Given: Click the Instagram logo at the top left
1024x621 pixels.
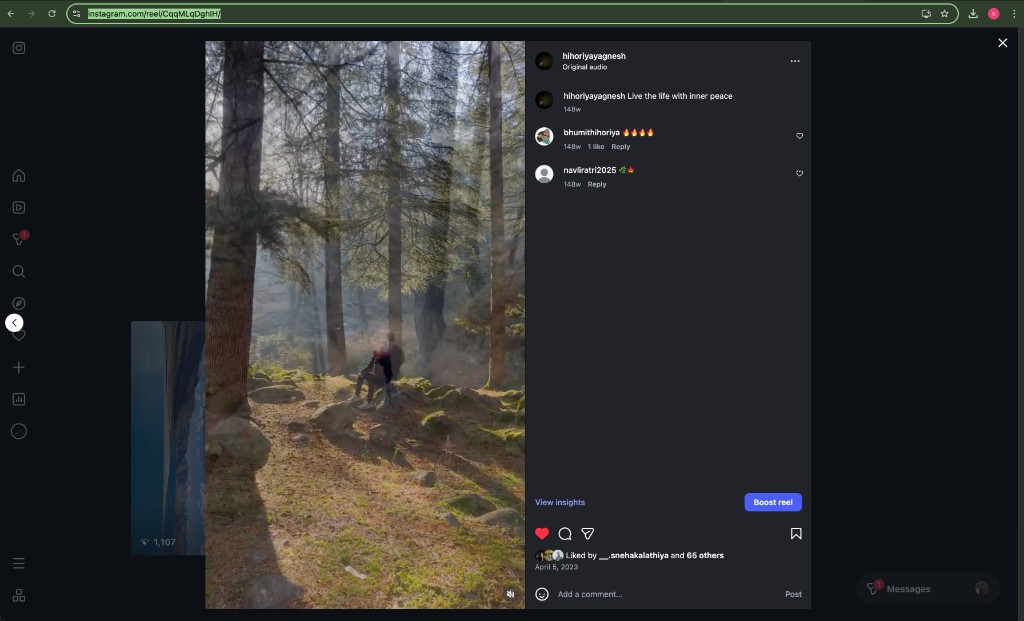Looking at the screenshot, I should click(x=18, y=47).
